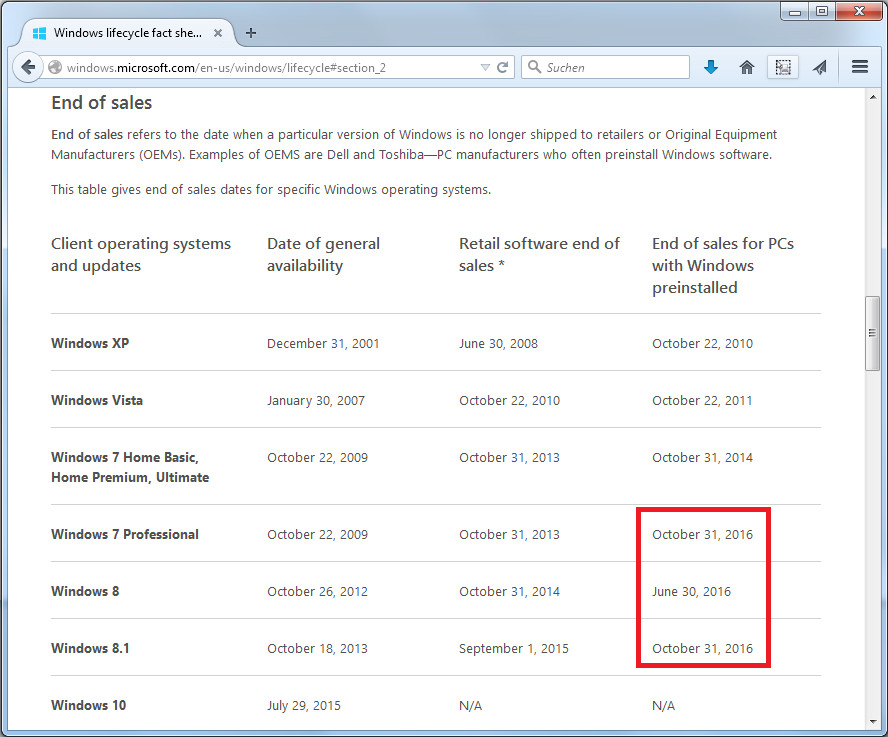Click October 18, 2013 cell

(x=317, y=649)
